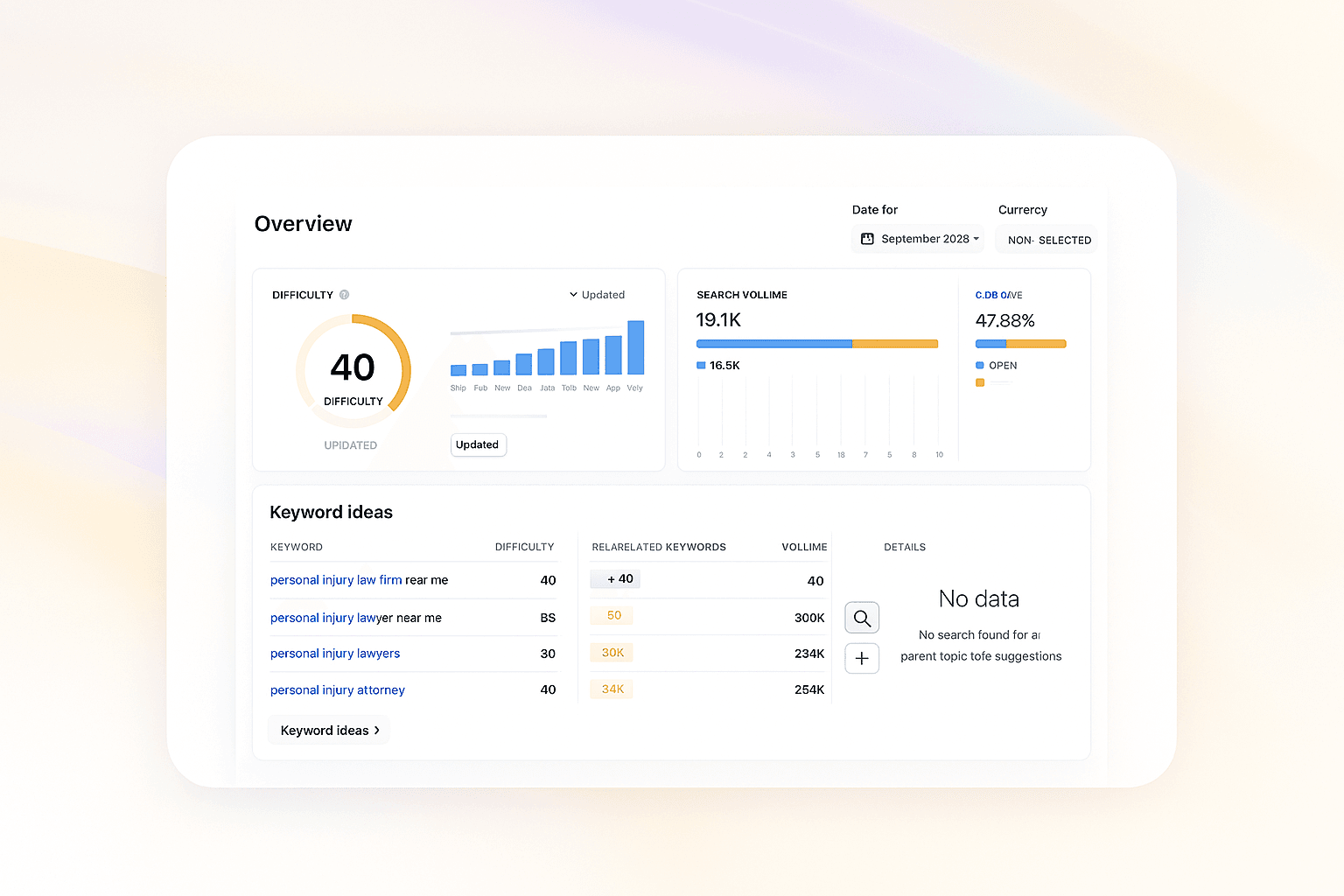Open the personal injury lawyers keyword link
The width and height of the screenshot is (1344, 896).
point(335,654)
